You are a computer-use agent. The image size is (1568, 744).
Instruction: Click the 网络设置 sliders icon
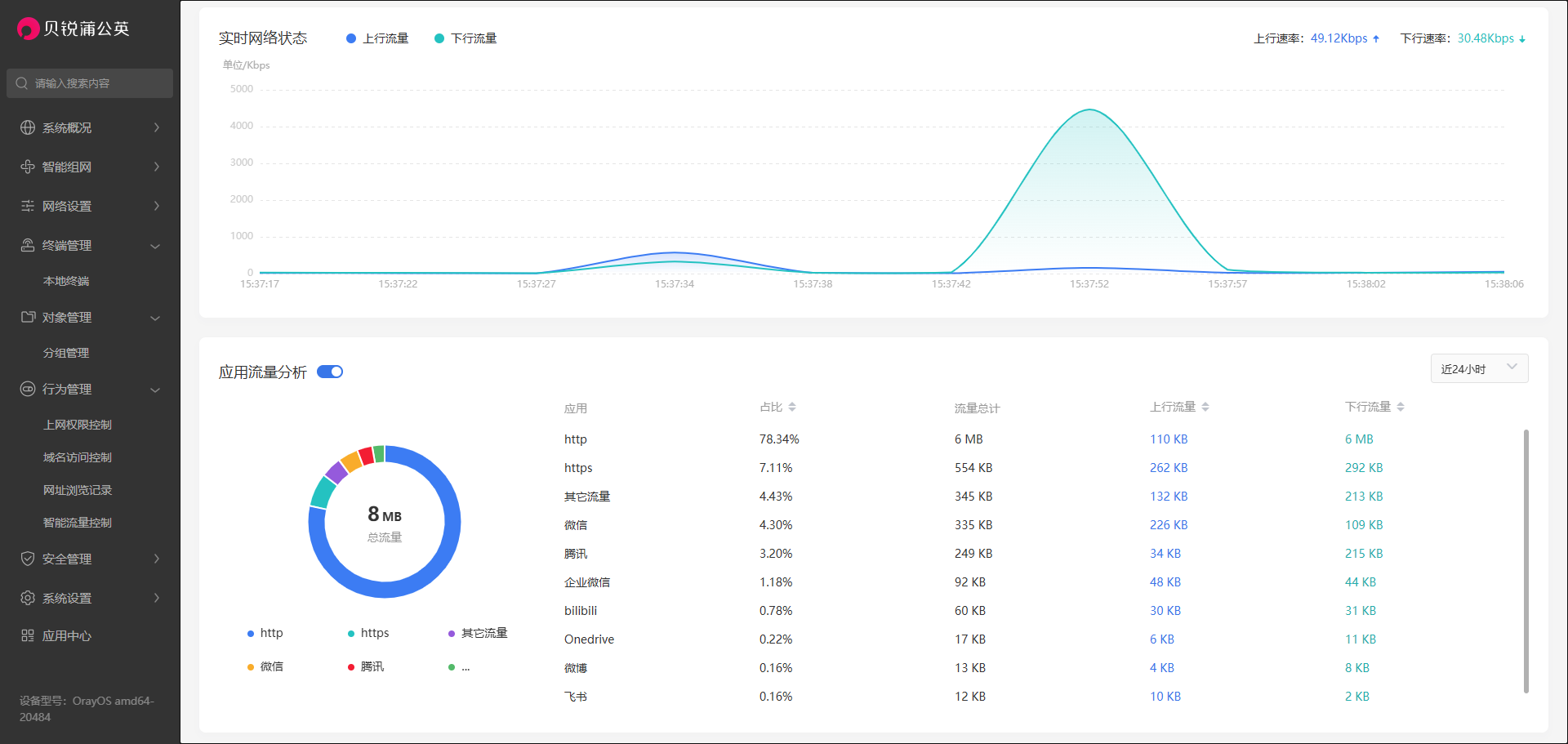[x=28, y=206]
